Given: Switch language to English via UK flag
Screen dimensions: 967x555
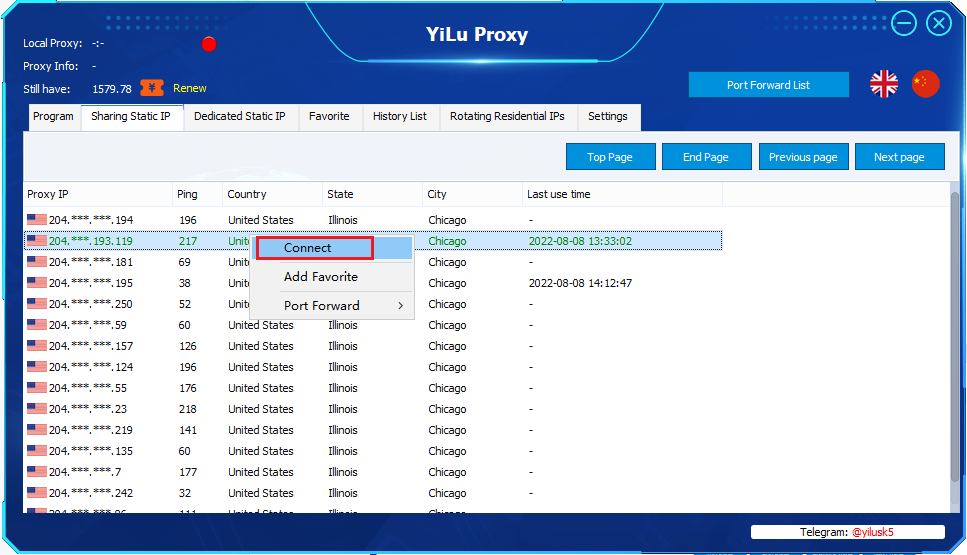Looking at the screenshot, I should click(x=884, y=84).
